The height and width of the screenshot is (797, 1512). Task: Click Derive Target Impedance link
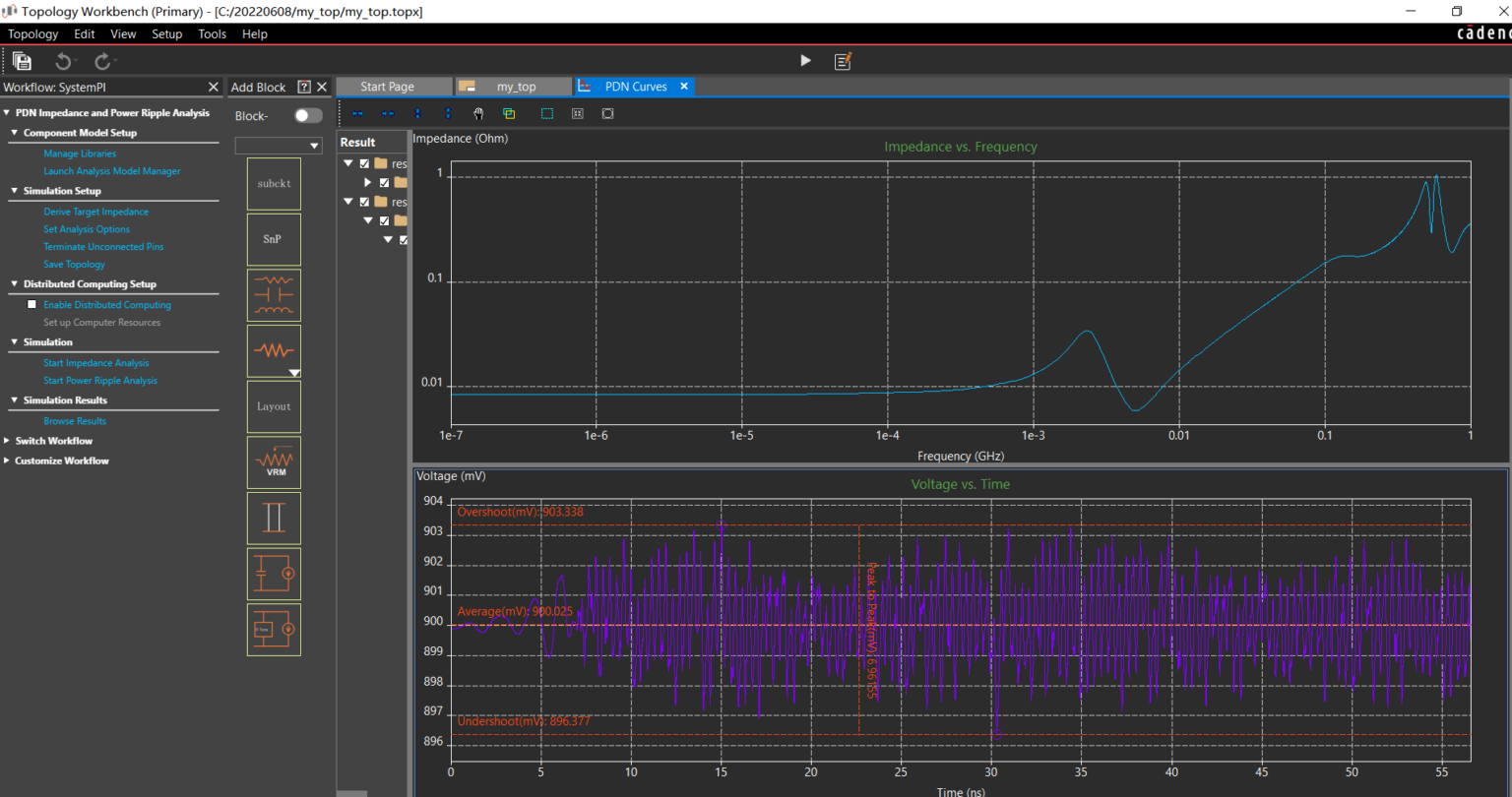click(x=95, y=212)
